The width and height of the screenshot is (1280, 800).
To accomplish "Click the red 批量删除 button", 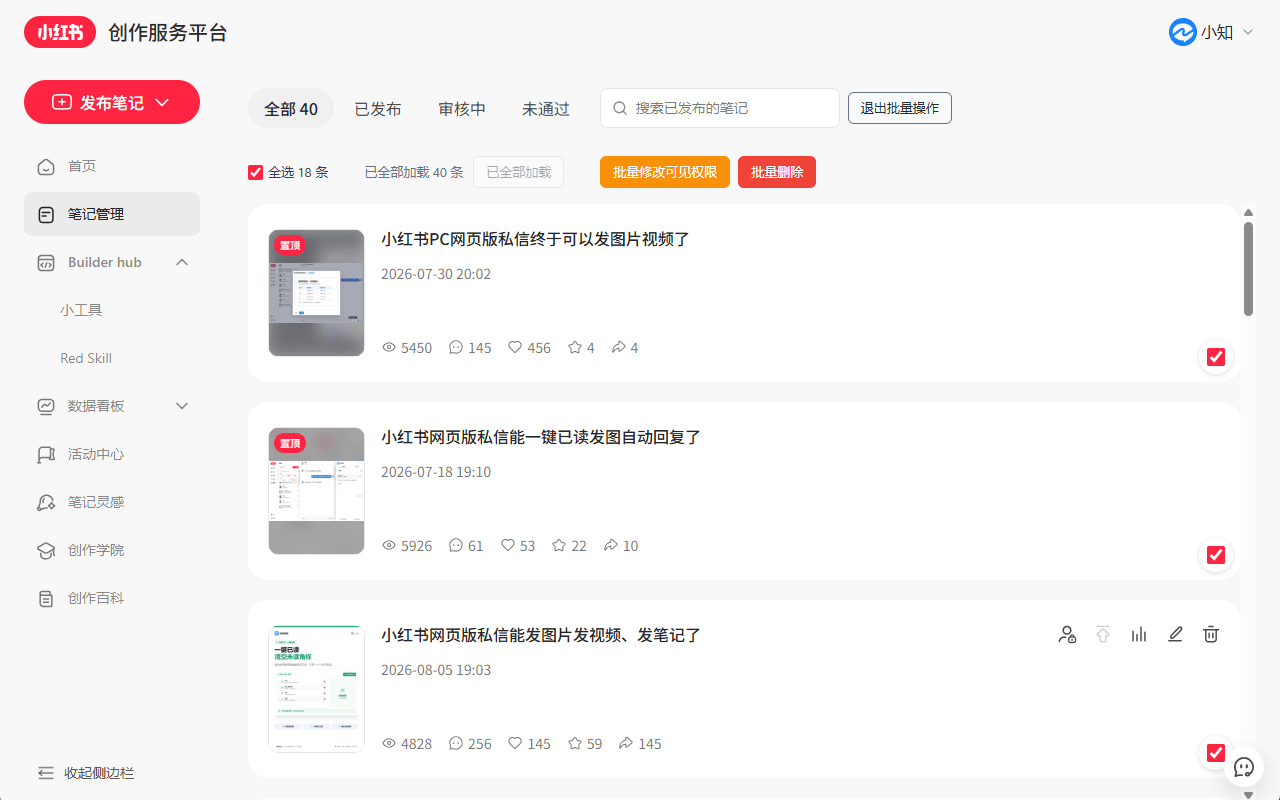I will (777, 172).
